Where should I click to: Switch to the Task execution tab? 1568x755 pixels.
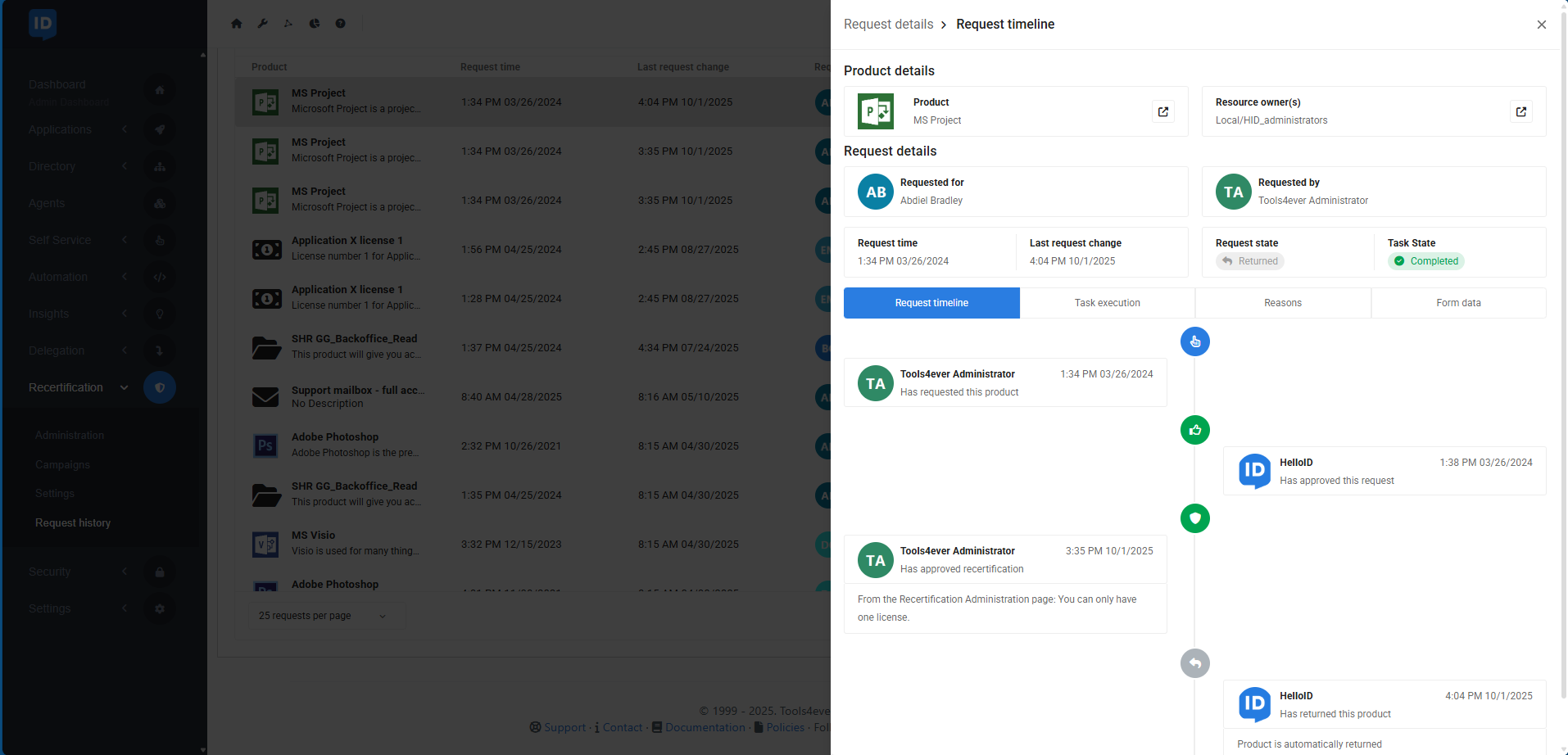coord(1107,303)
